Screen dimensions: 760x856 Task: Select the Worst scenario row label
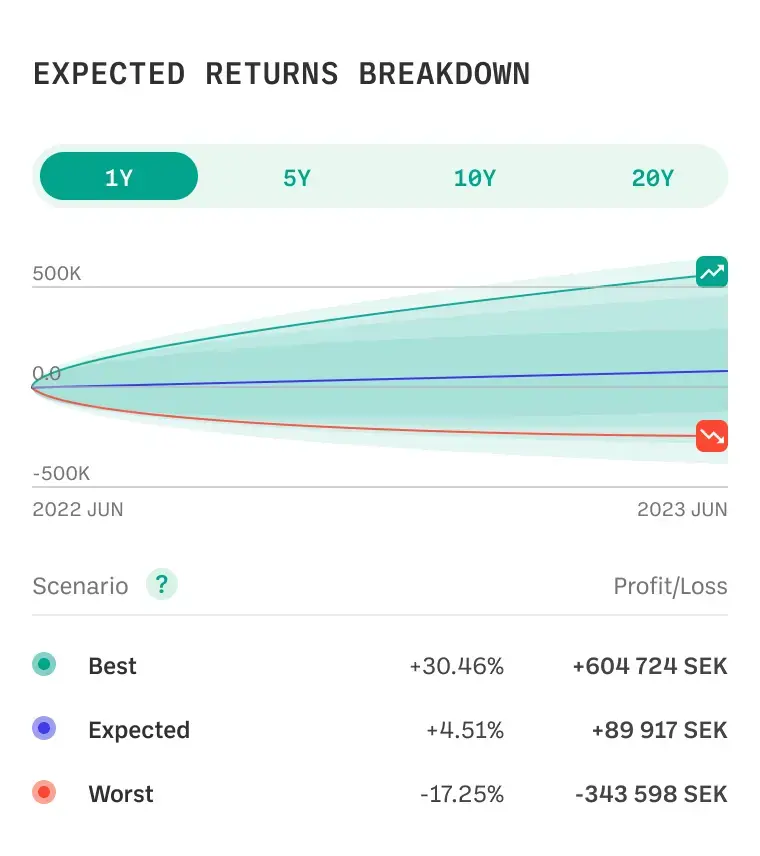(121, 794)
